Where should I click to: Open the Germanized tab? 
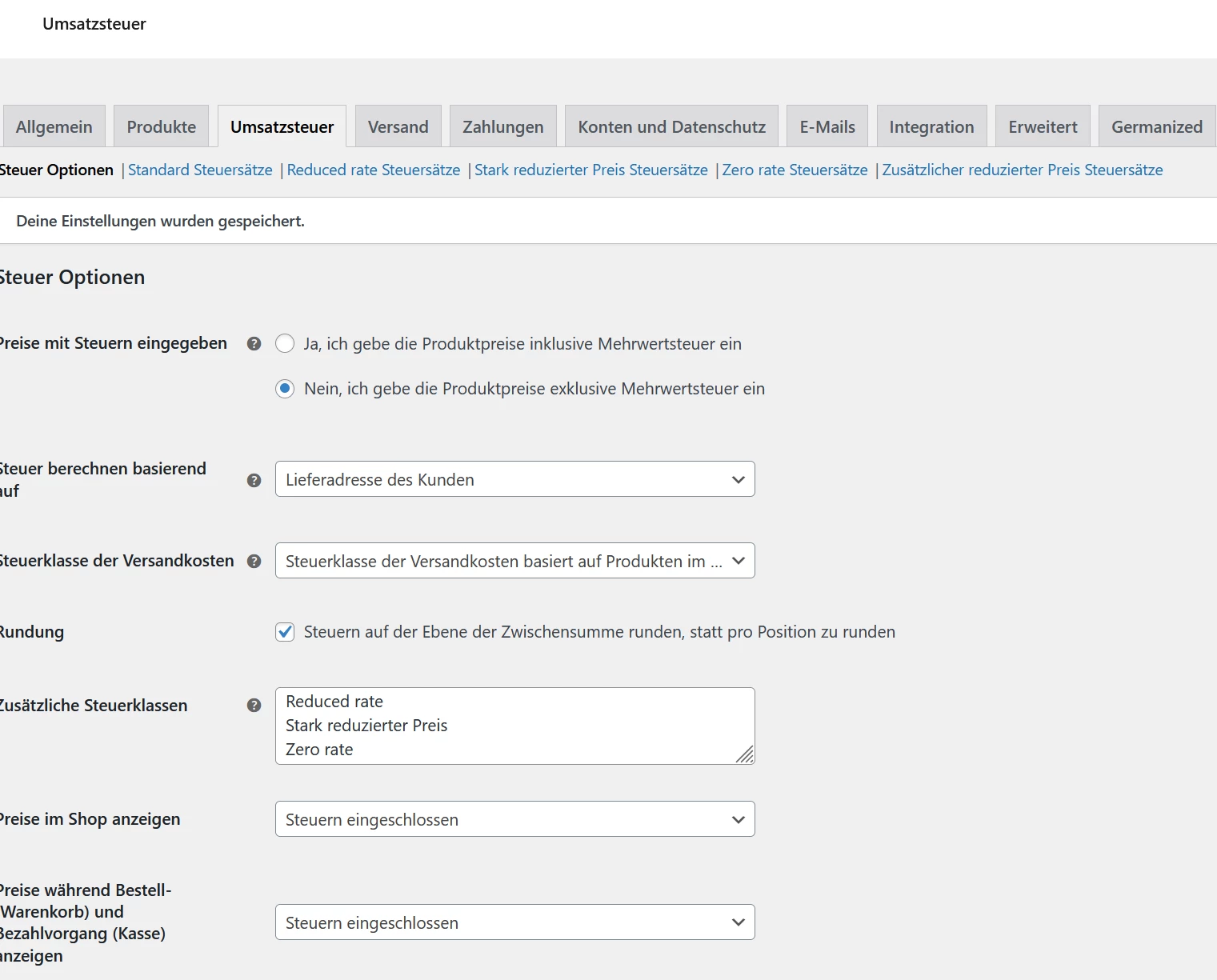(x=1157, y=126)
